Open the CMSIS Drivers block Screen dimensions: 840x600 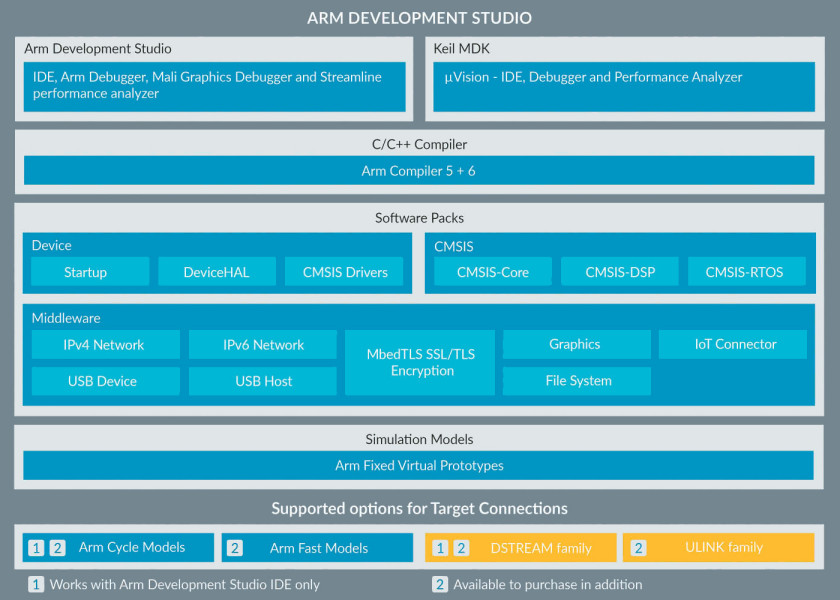pyautogui.click(x=344, y=272)
